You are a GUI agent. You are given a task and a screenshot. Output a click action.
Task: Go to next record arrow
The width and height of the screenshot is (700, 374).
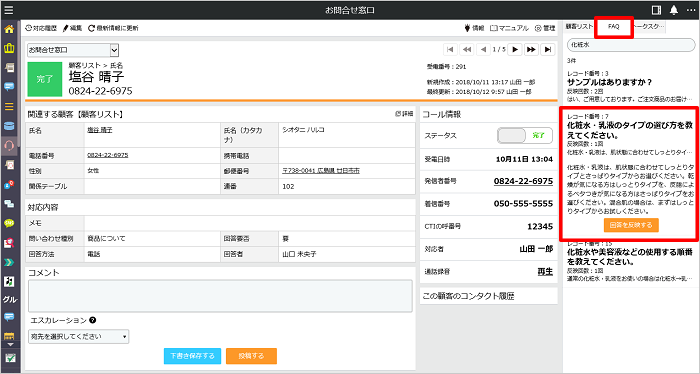pyautogui.click(x=515, y=50)
